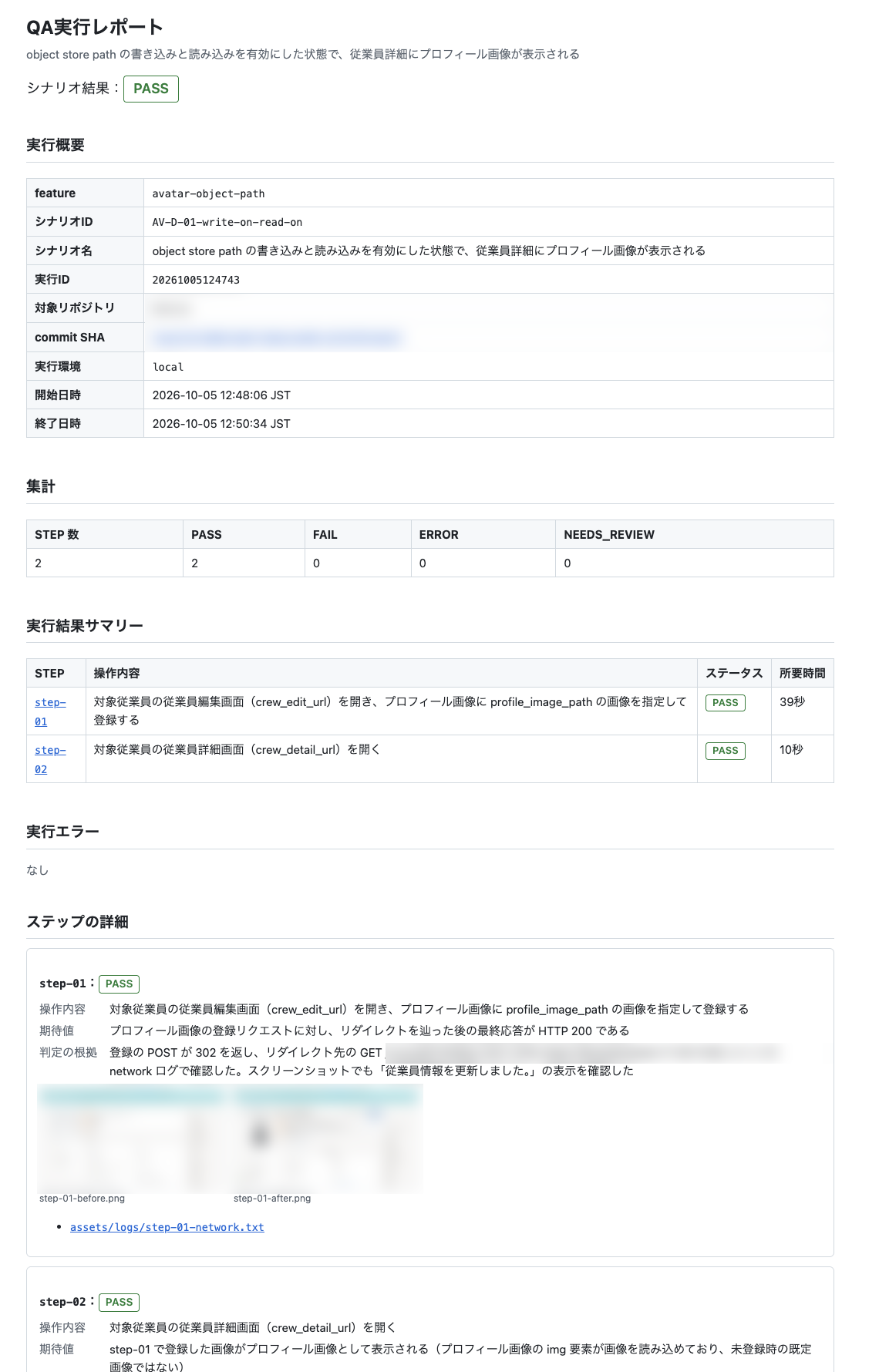879x1372 pixels.
Task: Click the 実行結果サマリー section heading
Action: tap(85, 626)
